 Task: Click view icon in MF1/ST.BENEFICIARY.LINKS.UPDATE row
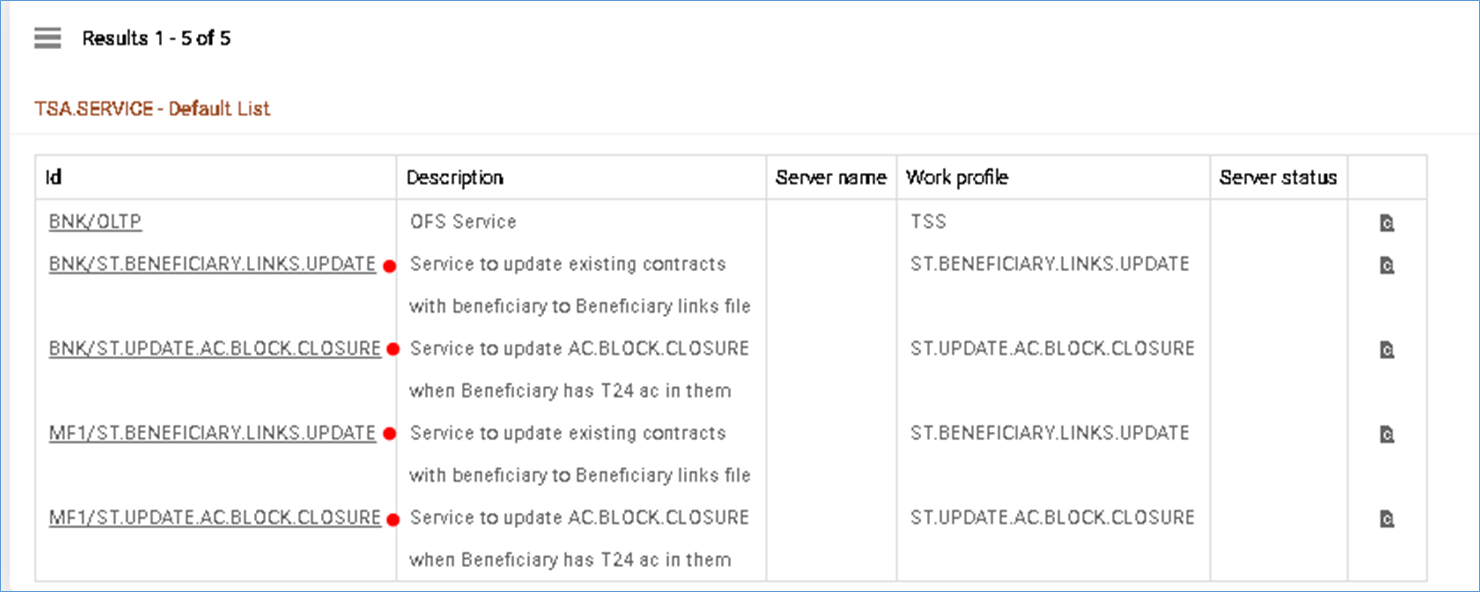point(1386,434)
